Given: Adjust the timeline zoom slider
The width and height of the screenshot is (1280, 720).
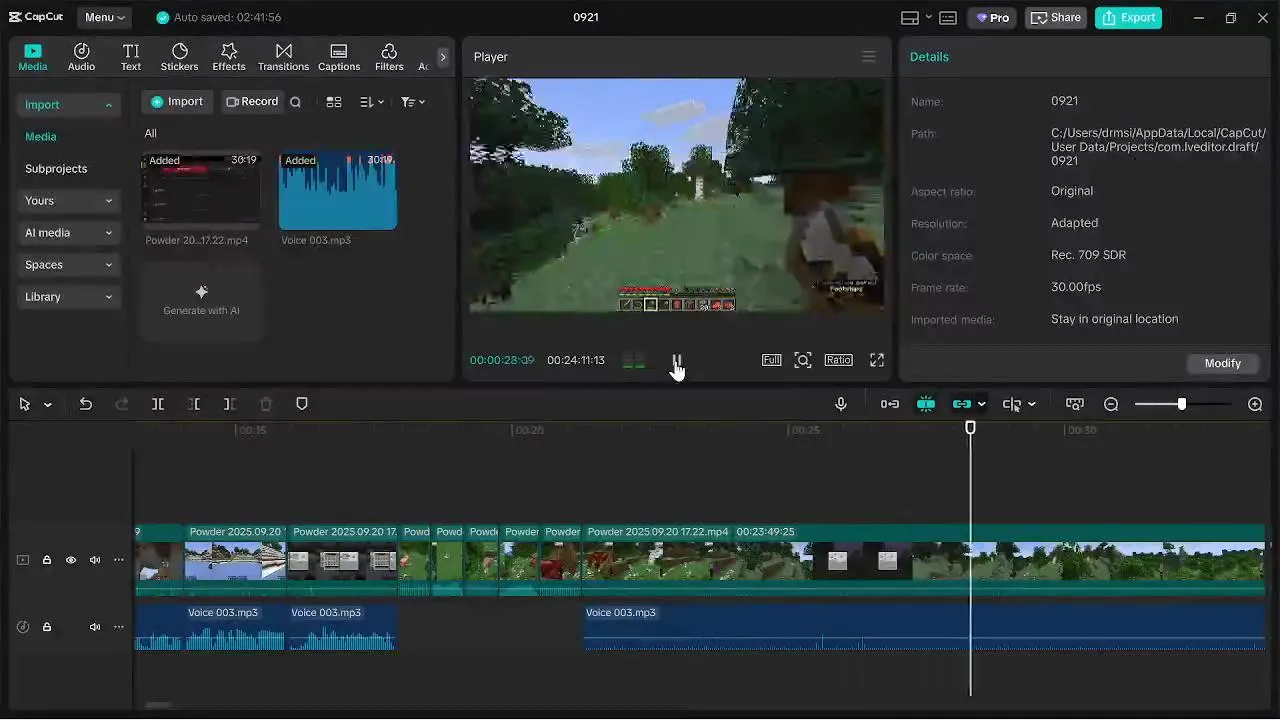Looking at the screenshot, I should click(1183, 404).
